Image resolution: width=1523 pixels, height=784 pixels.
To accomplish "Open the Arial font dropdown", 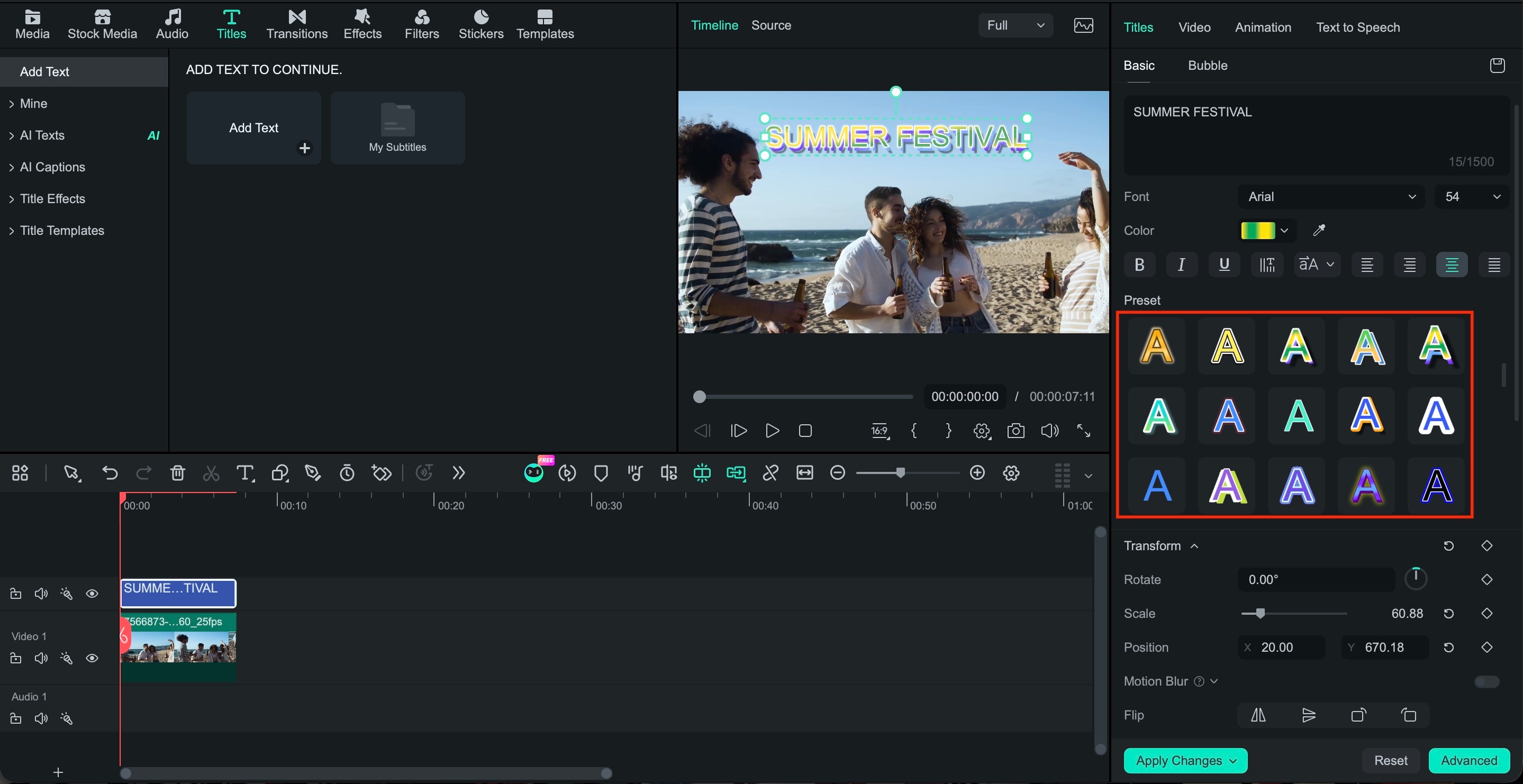I will pyautogui.click(x=1331, y=197).
